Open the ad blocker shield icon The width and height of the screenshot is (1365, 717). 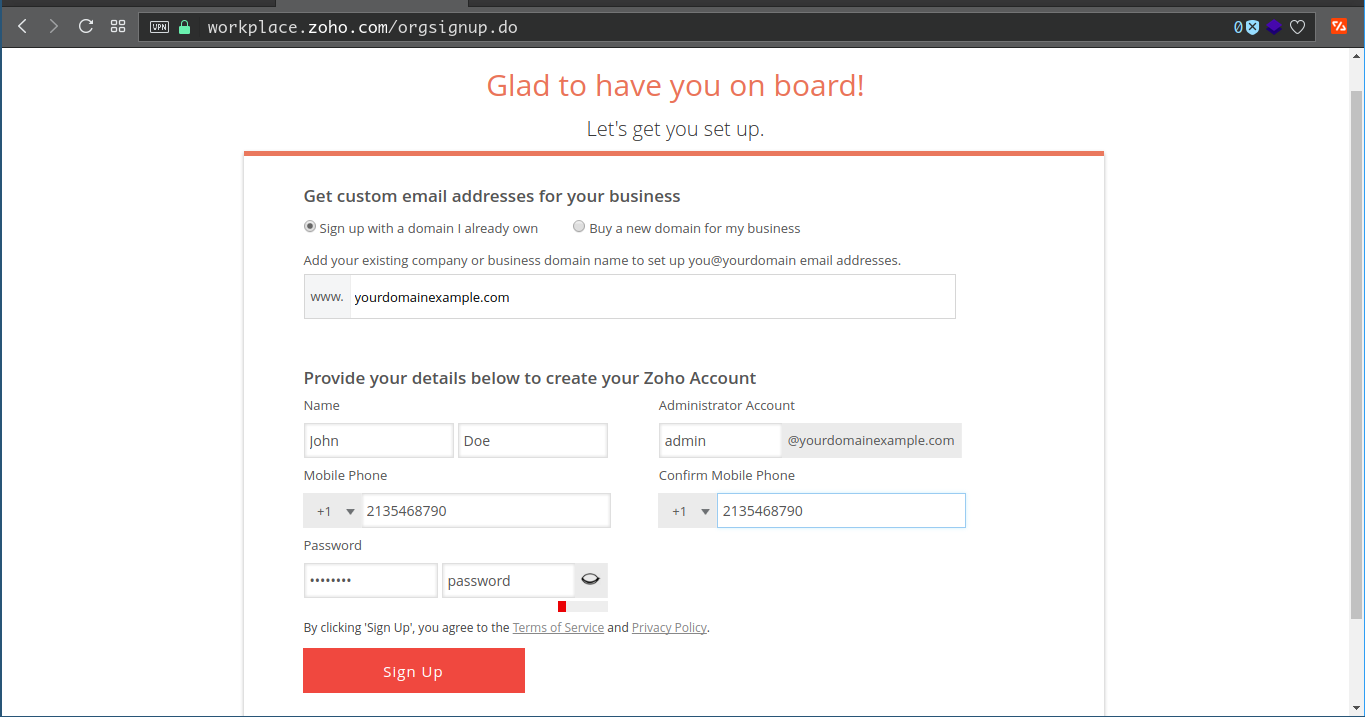pos(1251,27)
